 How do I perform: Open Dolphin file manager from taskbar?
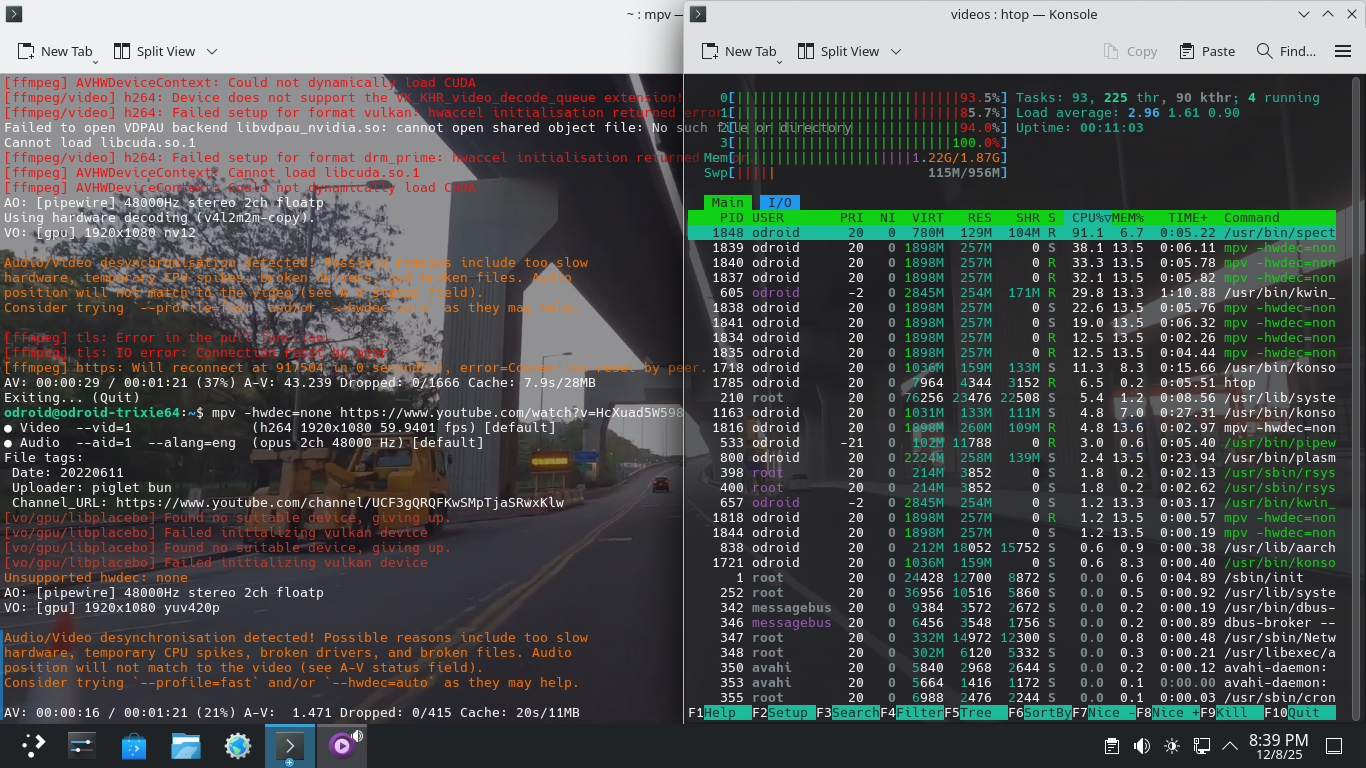tap(186, 745)
